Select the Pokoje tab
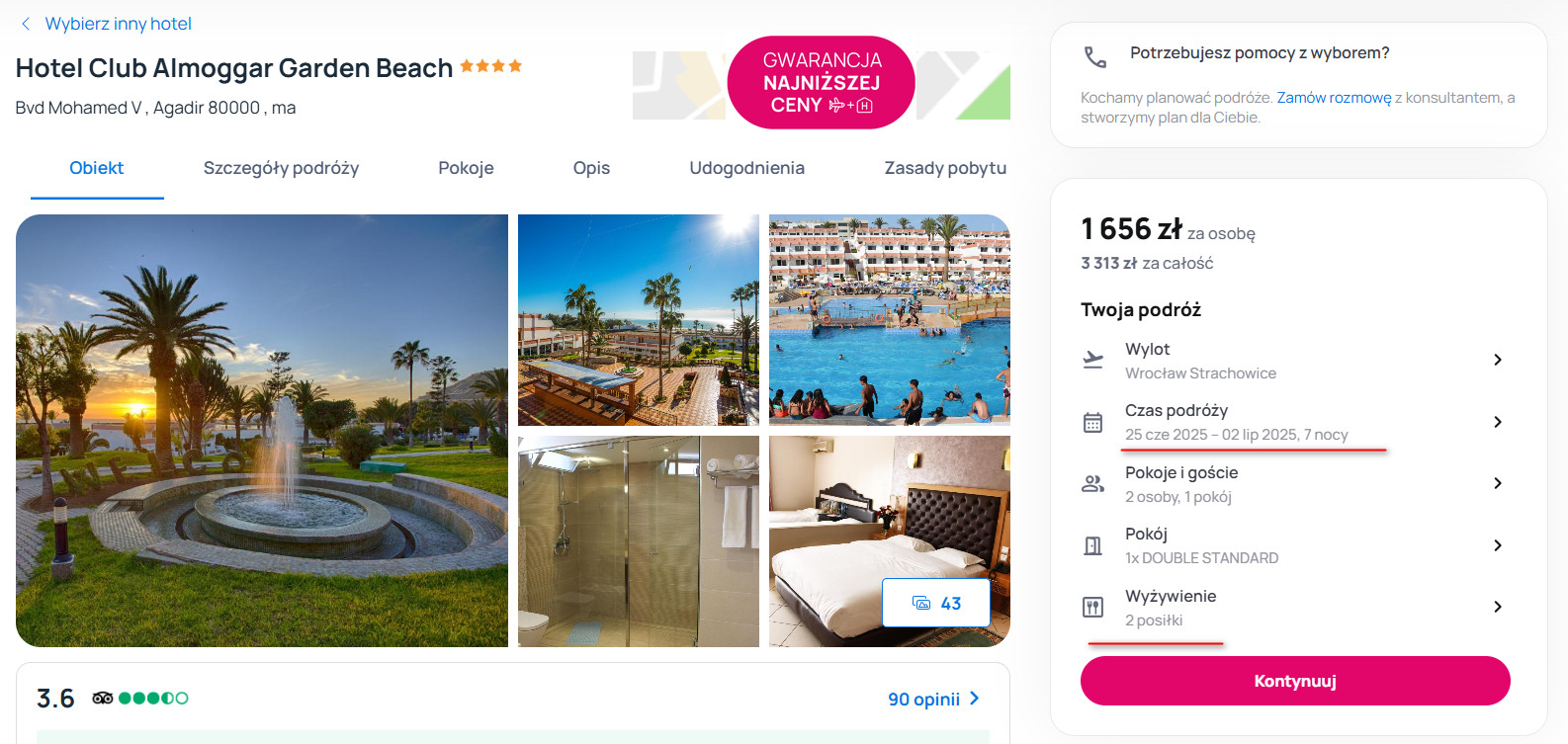 click(x=466, y=168)
